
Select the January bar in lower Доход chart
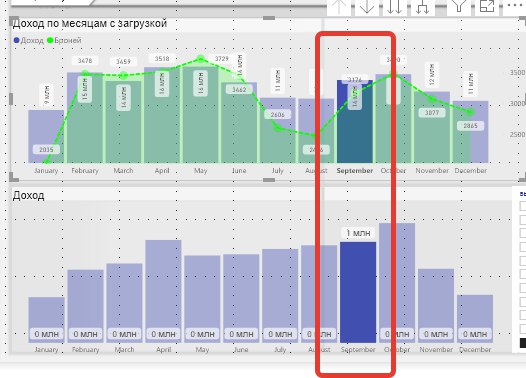[46, 320]
